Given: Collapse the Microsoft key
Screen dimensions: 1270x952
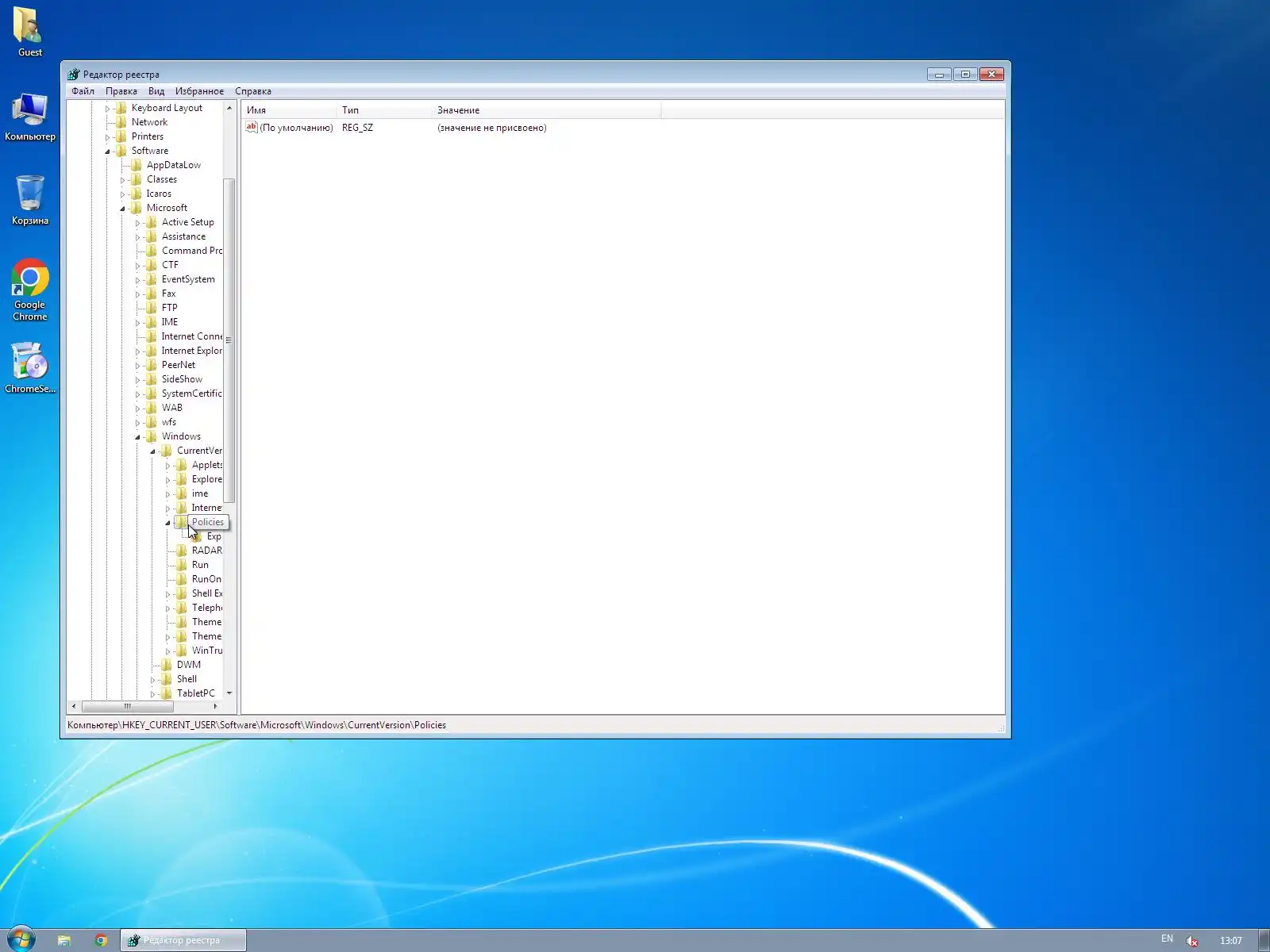Looking at the screenshot, I should click(x=122, y=209).
